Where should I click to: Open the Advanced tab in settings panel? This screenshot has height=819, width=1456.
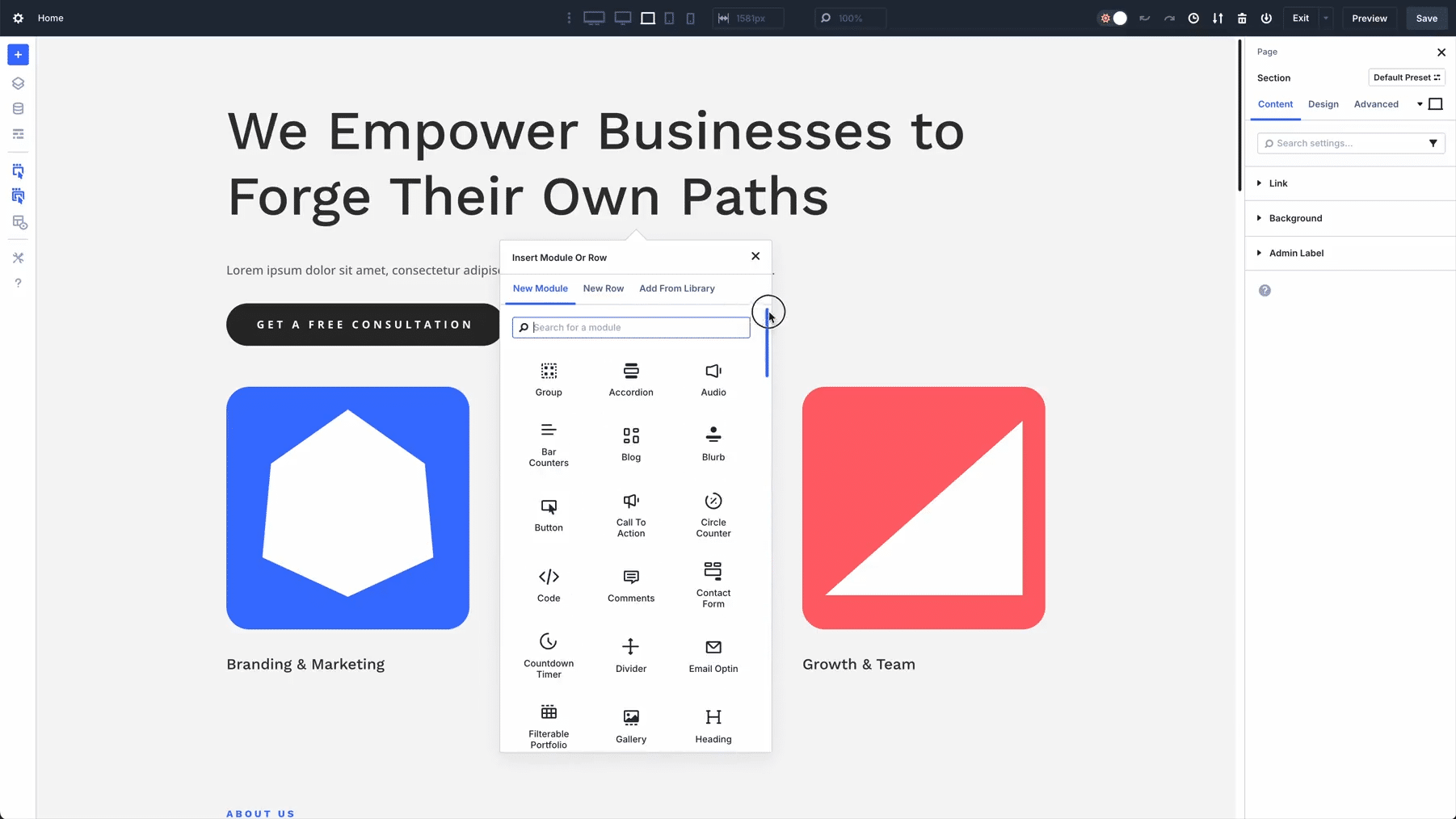coord(1376,104)
